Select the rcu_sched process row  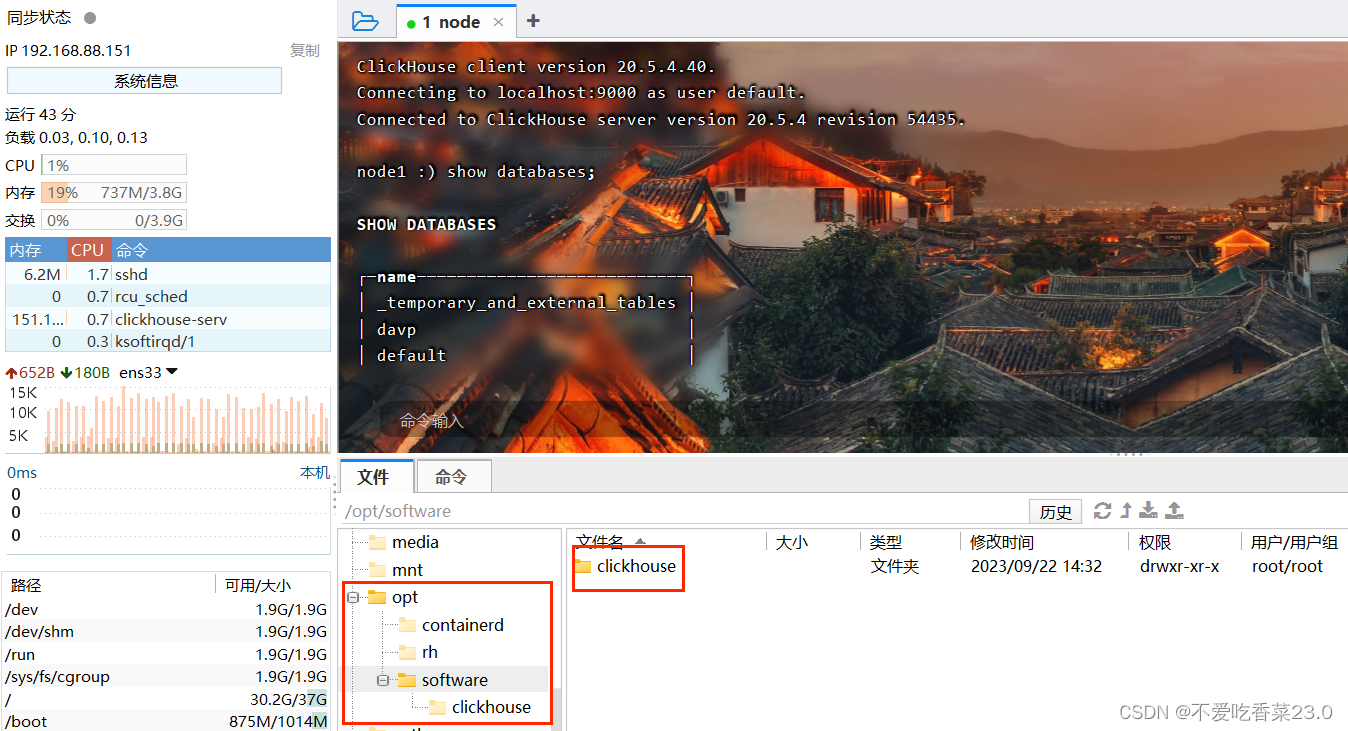click(168, 296)
